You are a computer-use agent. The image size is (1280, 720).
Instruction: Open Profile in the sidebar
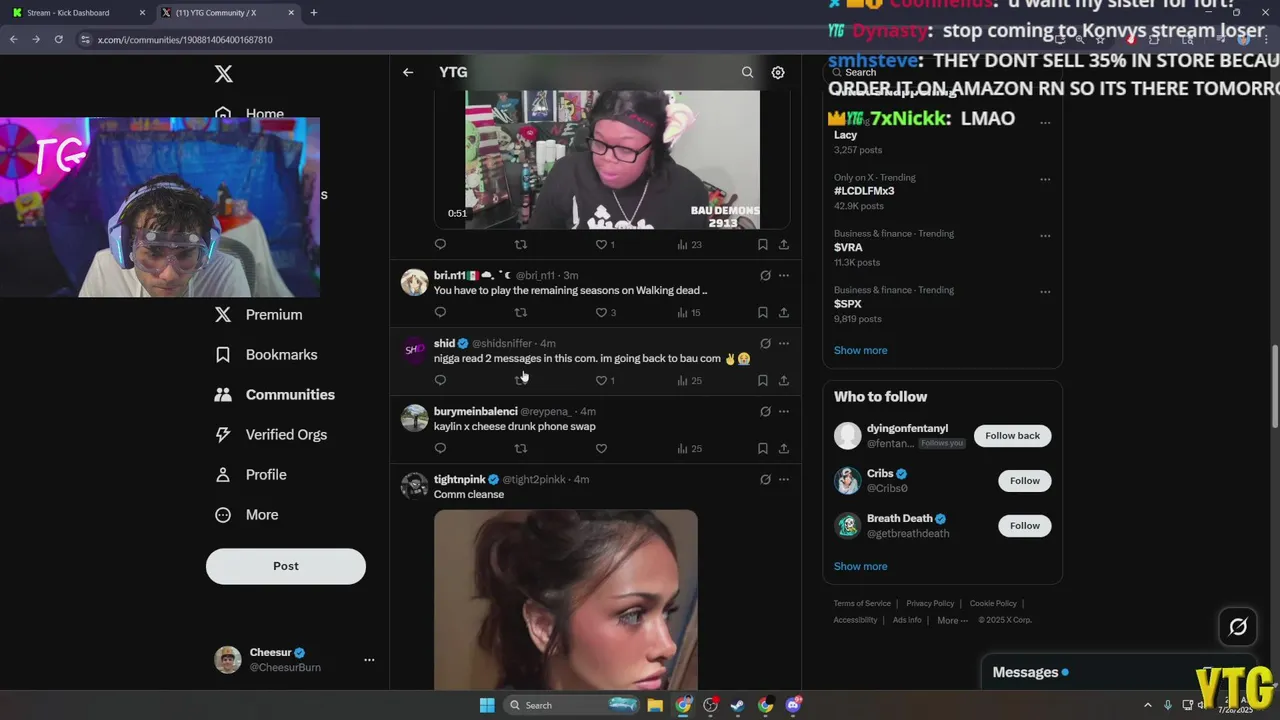(251, 474)
